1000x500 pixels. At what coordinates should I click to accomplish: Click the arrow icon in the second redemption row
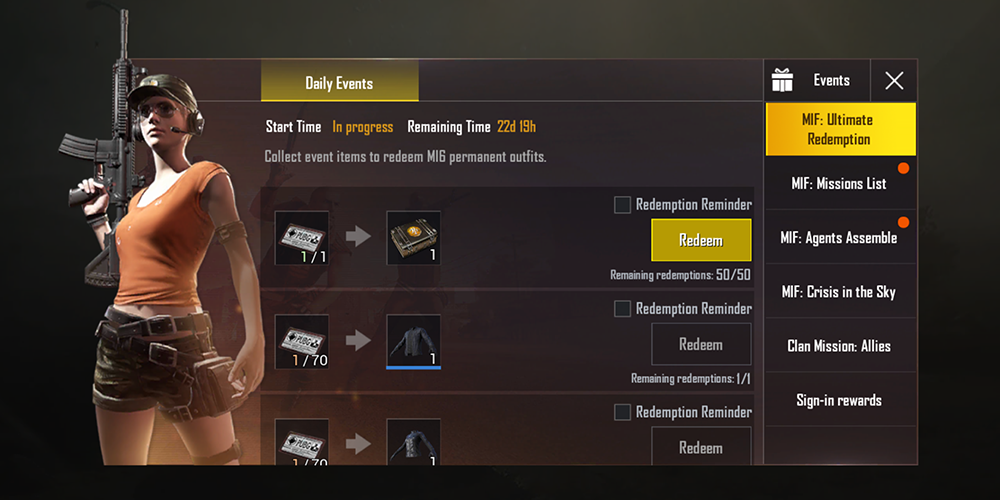(358, 341)
